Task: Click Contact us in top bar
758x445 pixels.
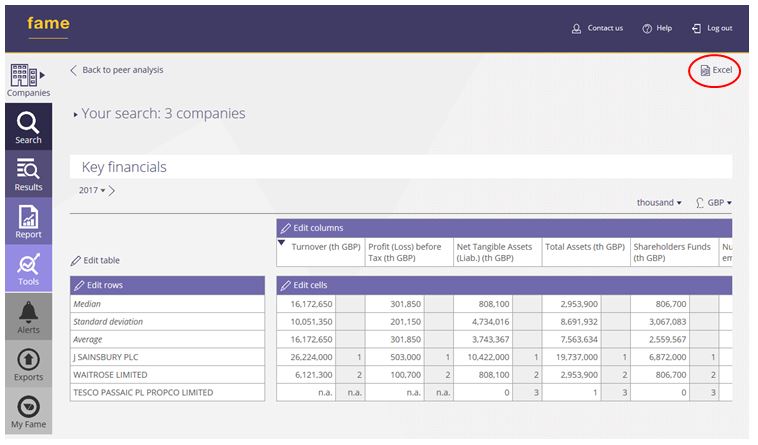Action: (597, 28)
